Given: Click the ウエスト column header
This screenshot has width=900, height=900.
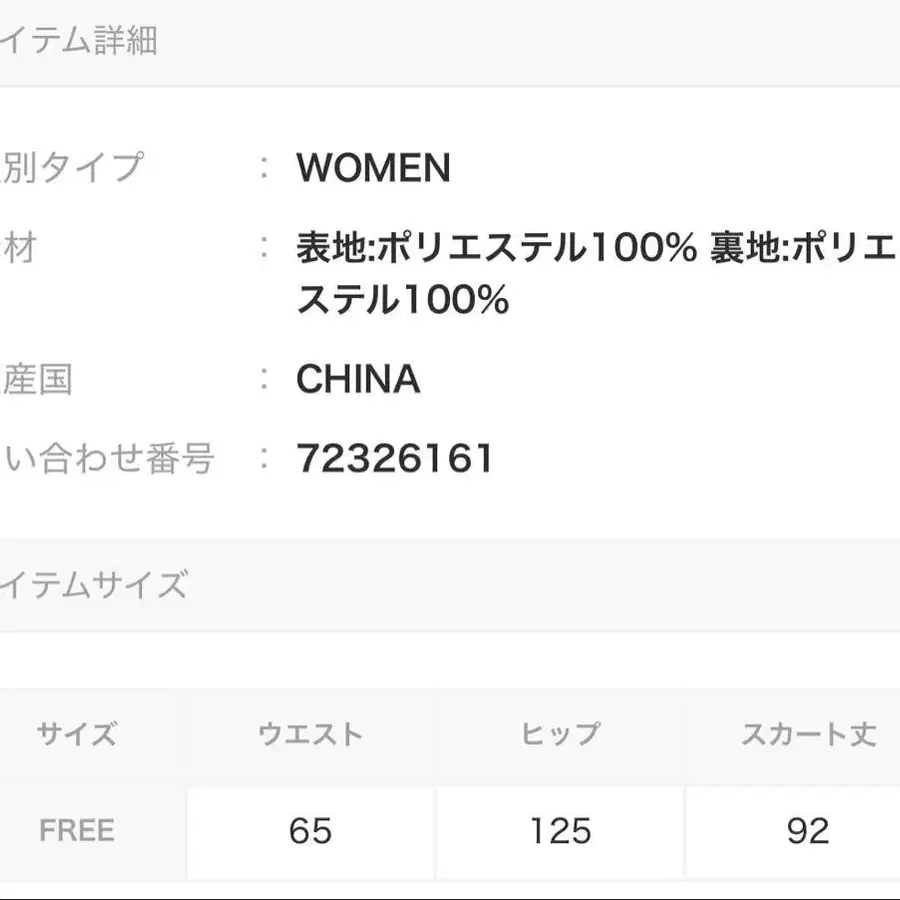Looking at the screenshot, I should (310, 735).
